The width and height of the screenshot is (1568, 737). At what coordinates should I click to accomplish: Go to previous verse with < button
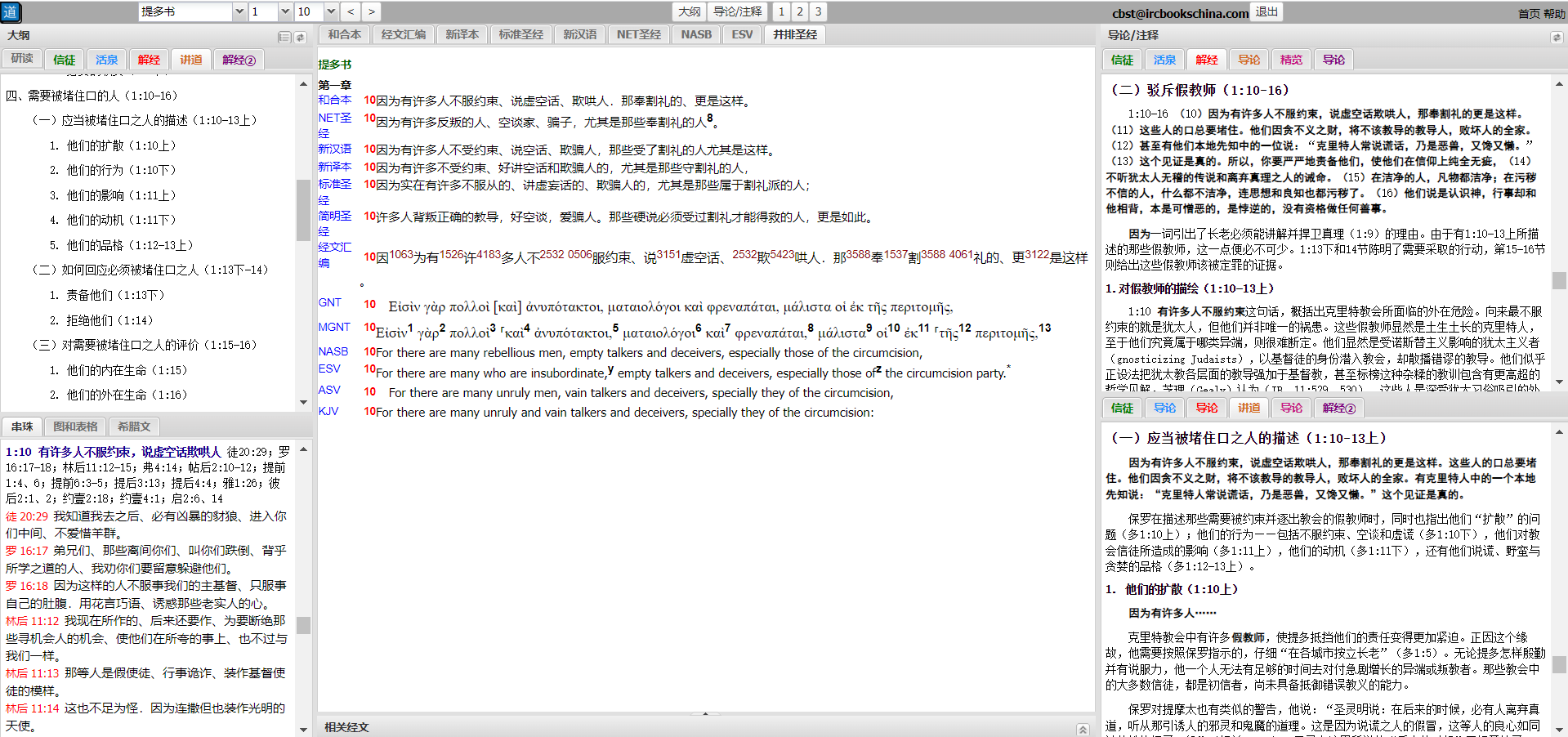351,11
